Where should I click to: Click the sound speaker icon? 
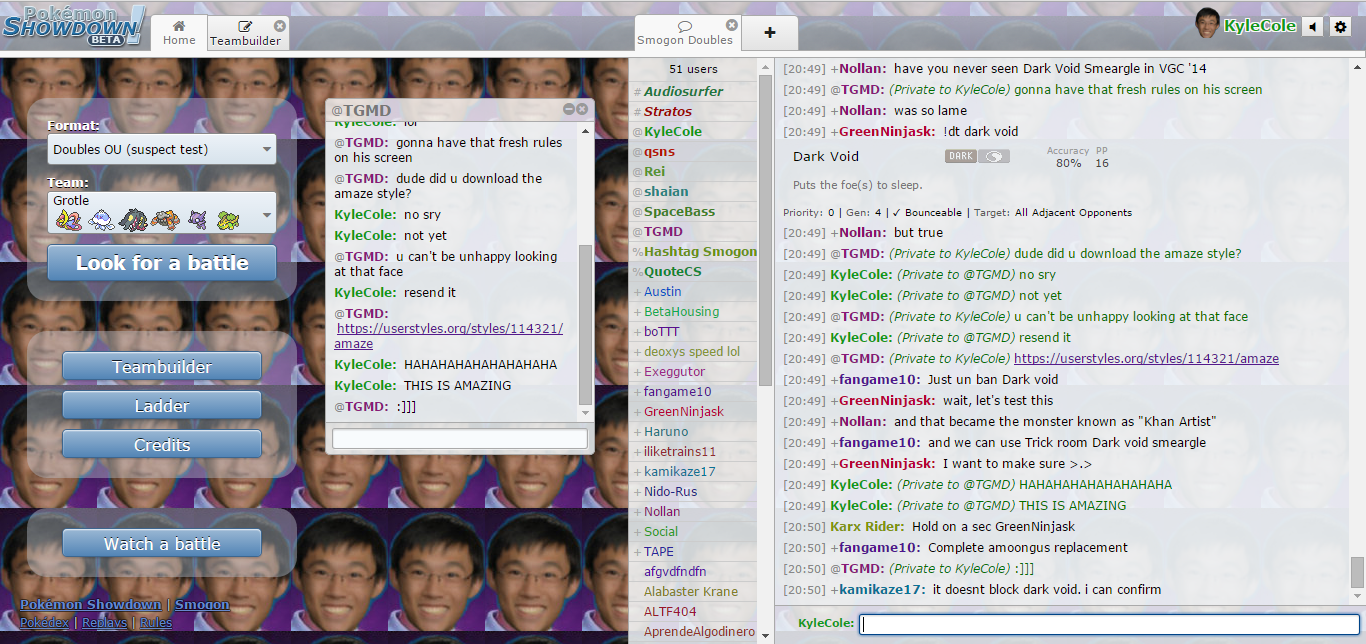(x=1312, y=26)
